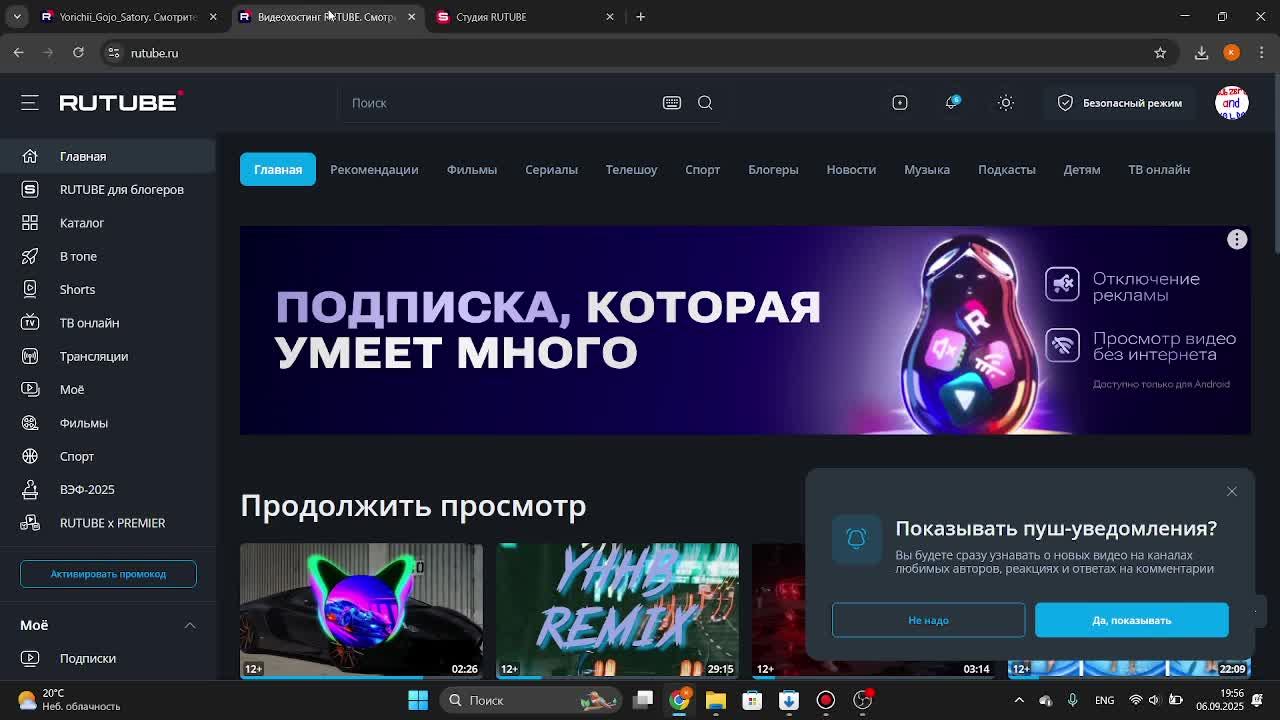
Task: Open Моё in the sidebar
Action: [x=108, y=389]
